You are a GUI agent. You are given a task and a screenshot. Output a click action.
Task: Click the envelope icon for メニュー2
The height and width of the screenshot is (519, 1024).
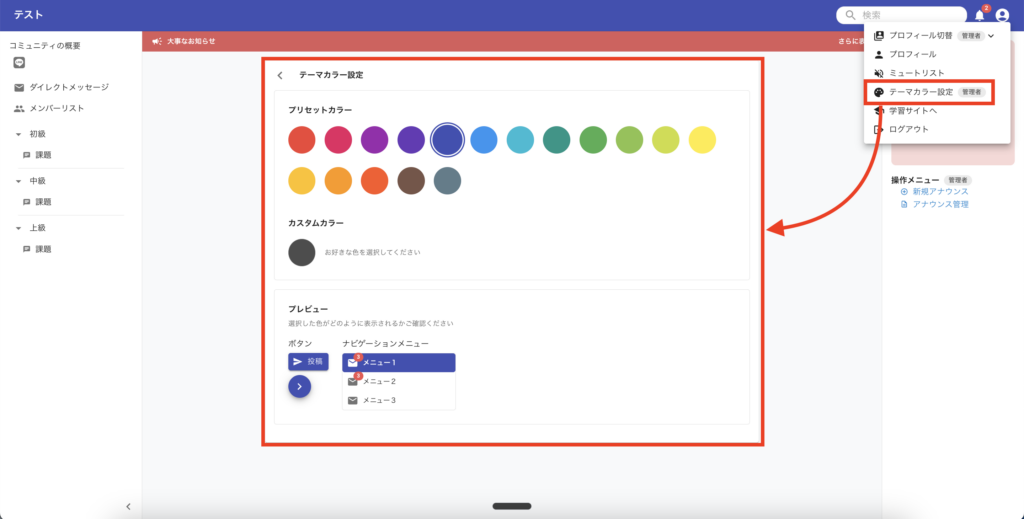[353, 382]
